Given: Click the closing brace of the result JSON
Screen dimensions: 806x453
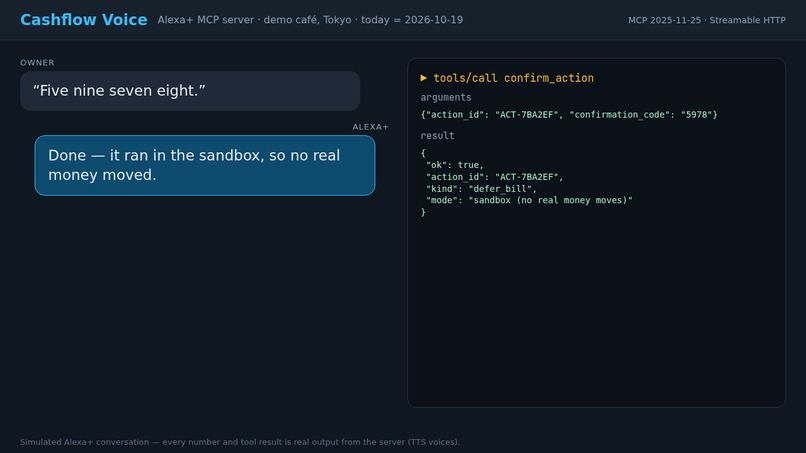Looking at the screenshot, I should pyautogui.click(x=423, y=212).
